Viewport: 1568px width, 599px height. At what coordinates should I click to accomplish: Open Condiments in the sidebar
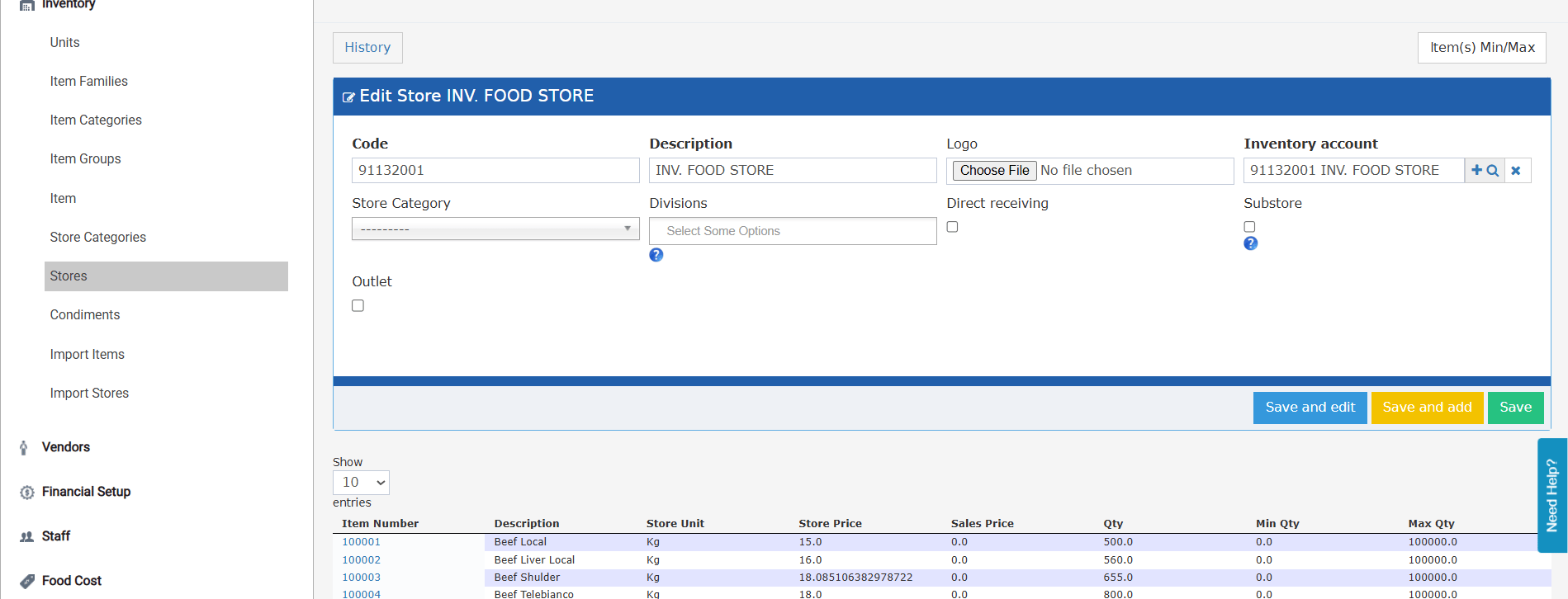[84, 315]
